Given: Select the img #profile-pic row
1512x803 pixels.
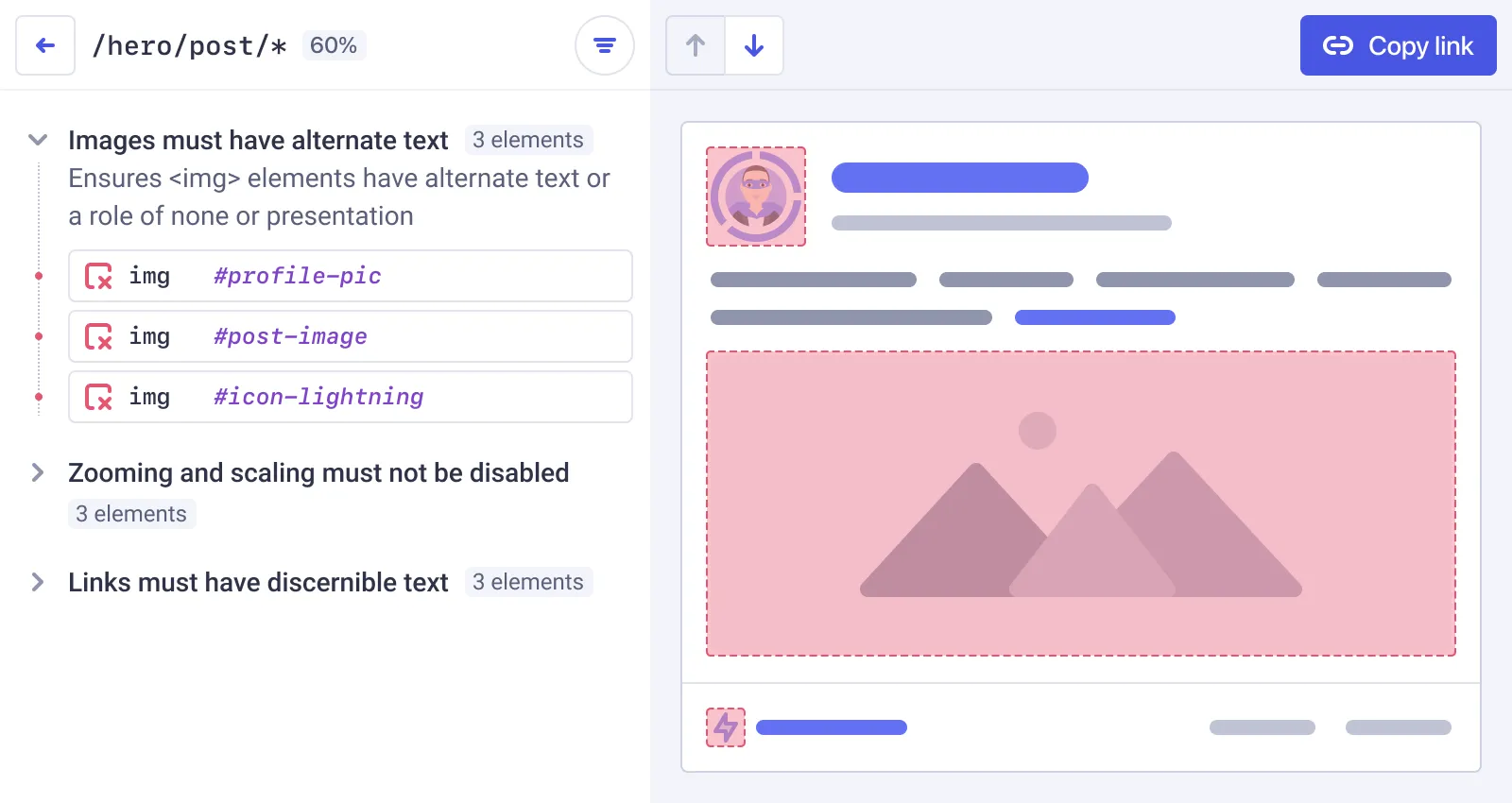Looking at the screenshot, I should click(350, 276).
